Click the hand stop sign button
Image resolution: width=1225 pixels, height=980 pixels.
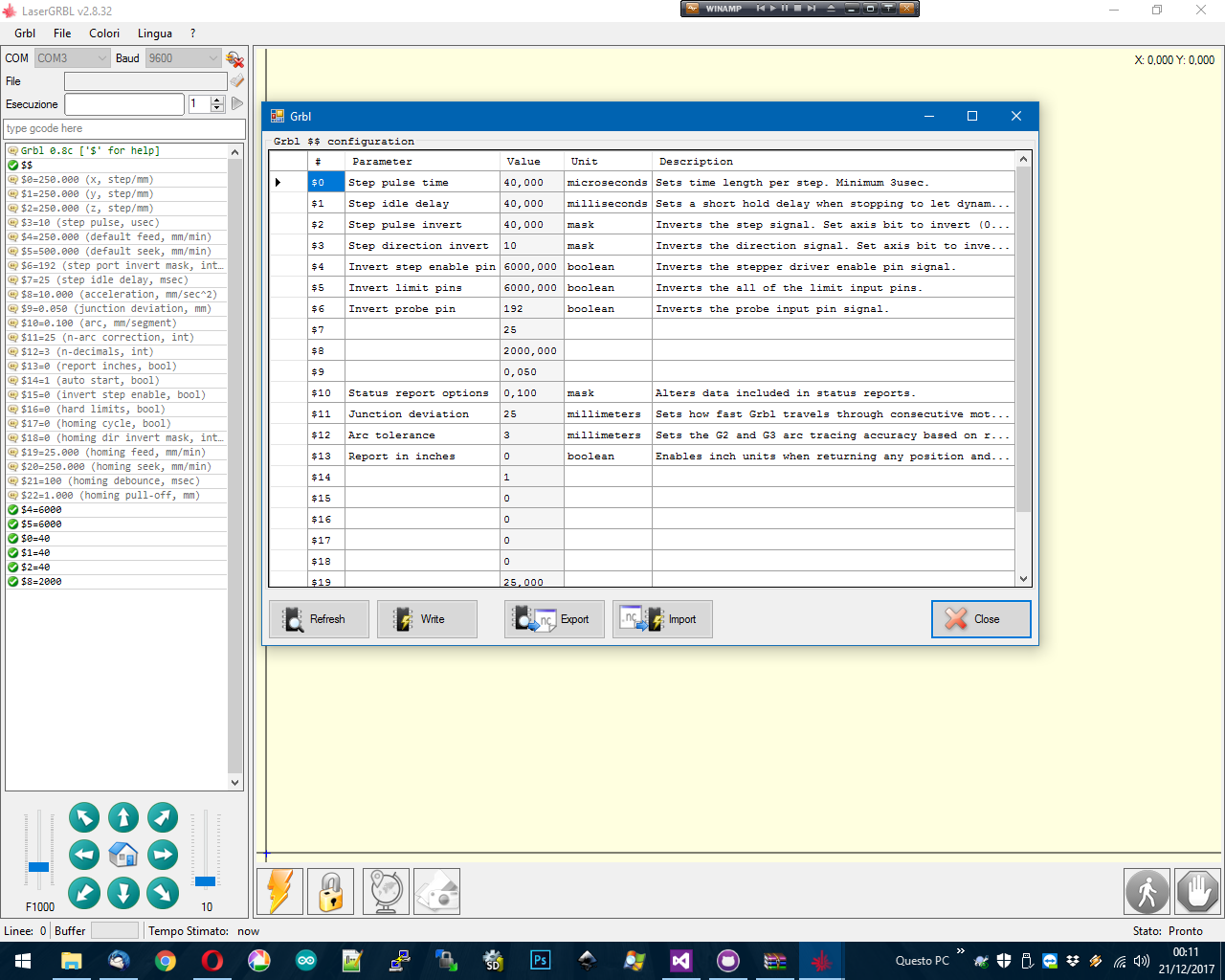tap(1197, 892)
